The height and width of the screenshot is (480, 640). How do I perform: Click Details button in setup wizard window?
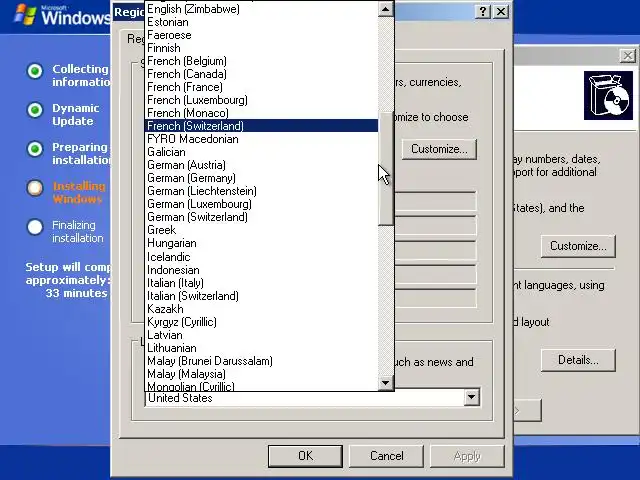point(578,360)
